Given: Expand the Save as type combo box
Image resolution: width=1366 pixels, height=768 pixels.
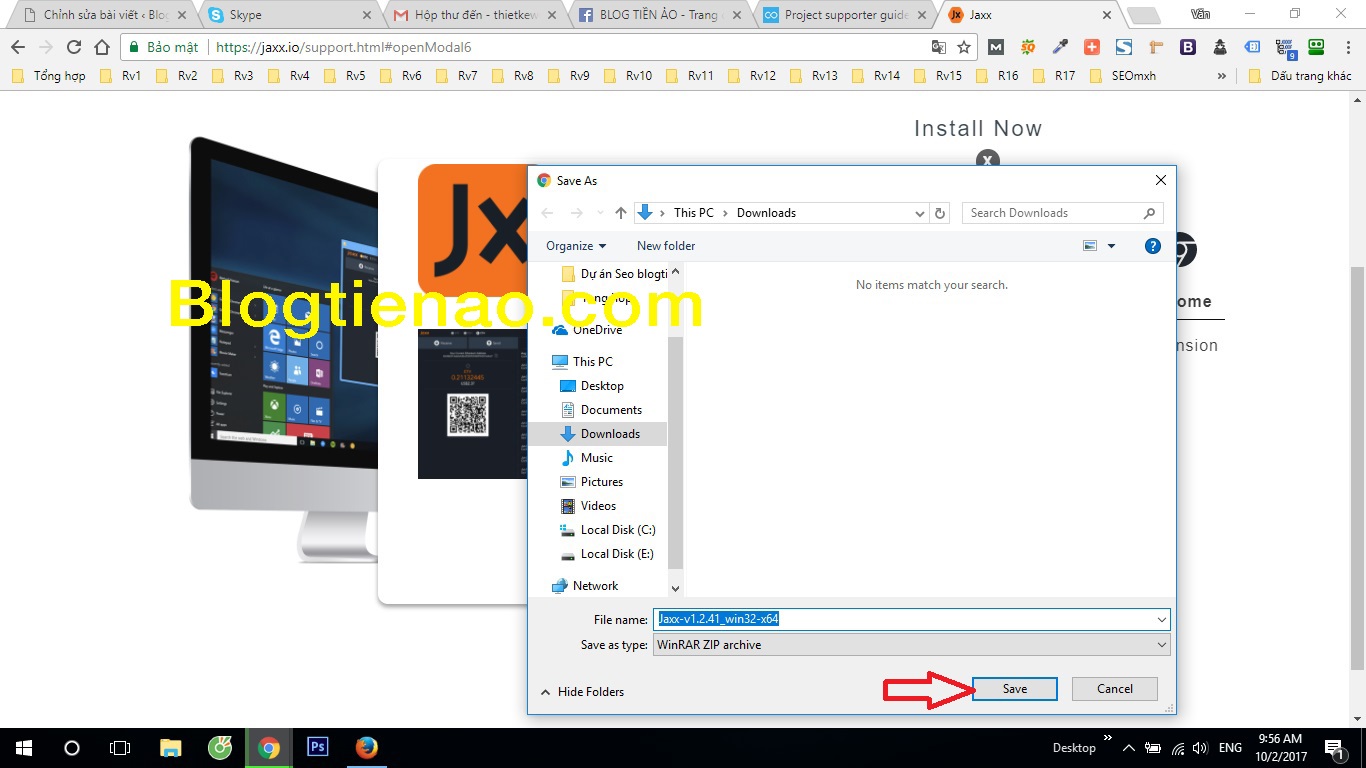Looking at the screenshot, I should [x=911, y=645].
